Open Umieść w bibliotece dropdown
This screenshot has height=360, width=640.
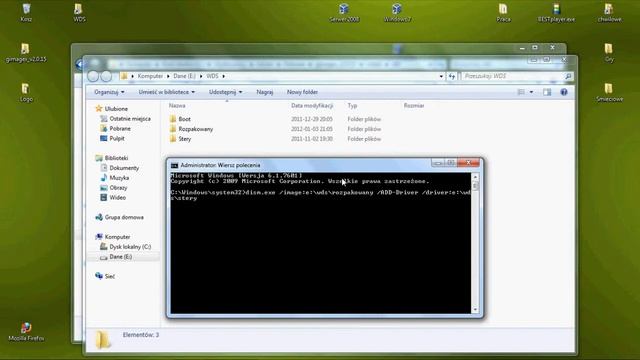tap(167, 92)
